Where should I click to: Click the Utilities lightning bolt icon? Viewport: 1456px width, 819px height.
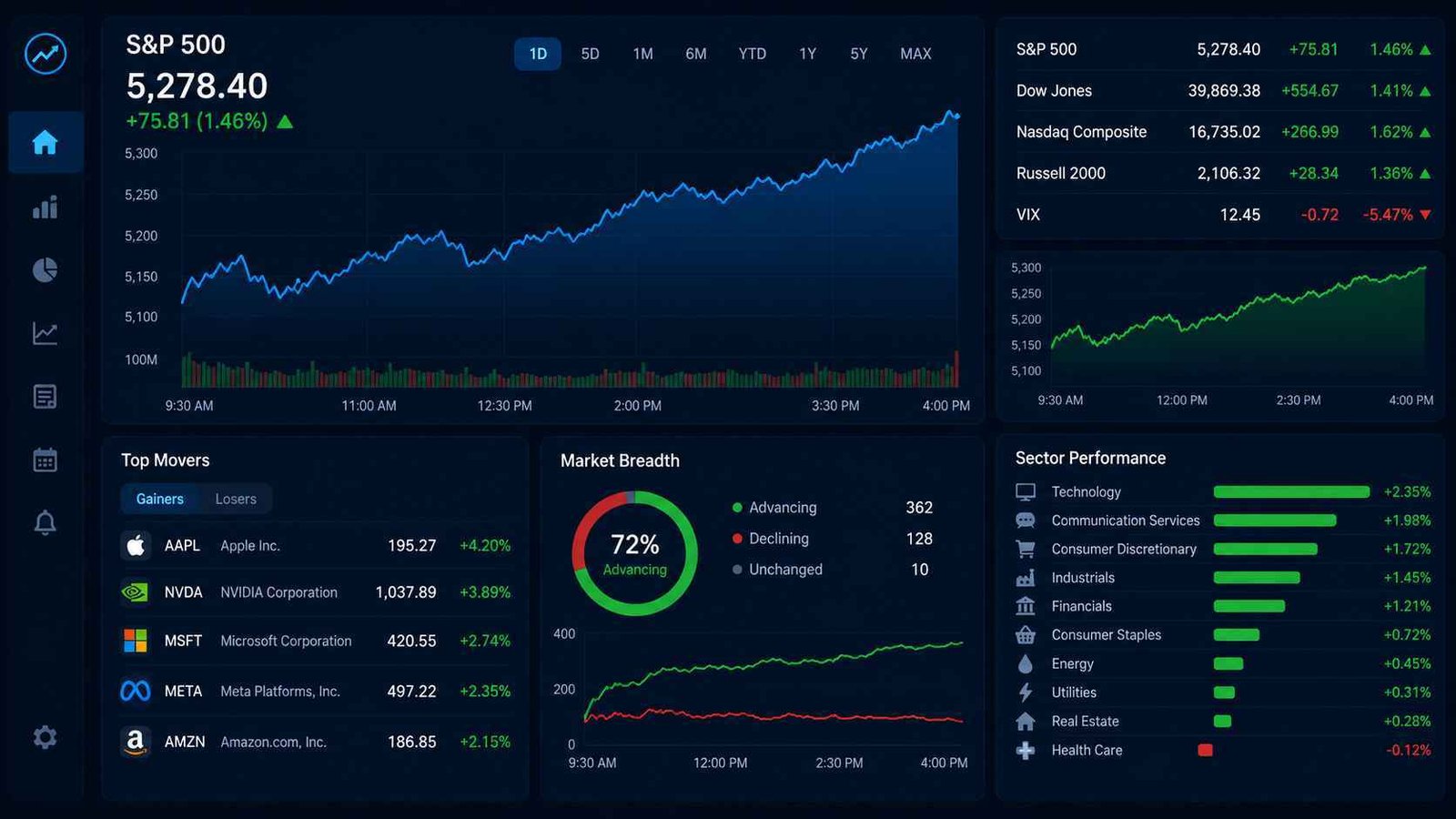point(1026,693)
